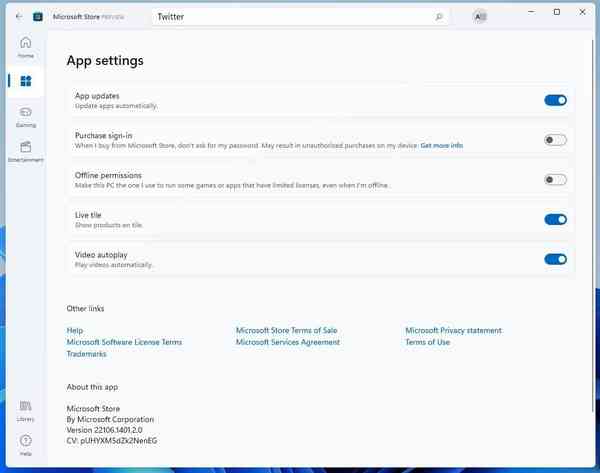This screenshot has height=473, width=600.
Task: Click the CV: pUHYXM5dZk2NenEG text
Action: pyautogui.click(x=112, y=441)
